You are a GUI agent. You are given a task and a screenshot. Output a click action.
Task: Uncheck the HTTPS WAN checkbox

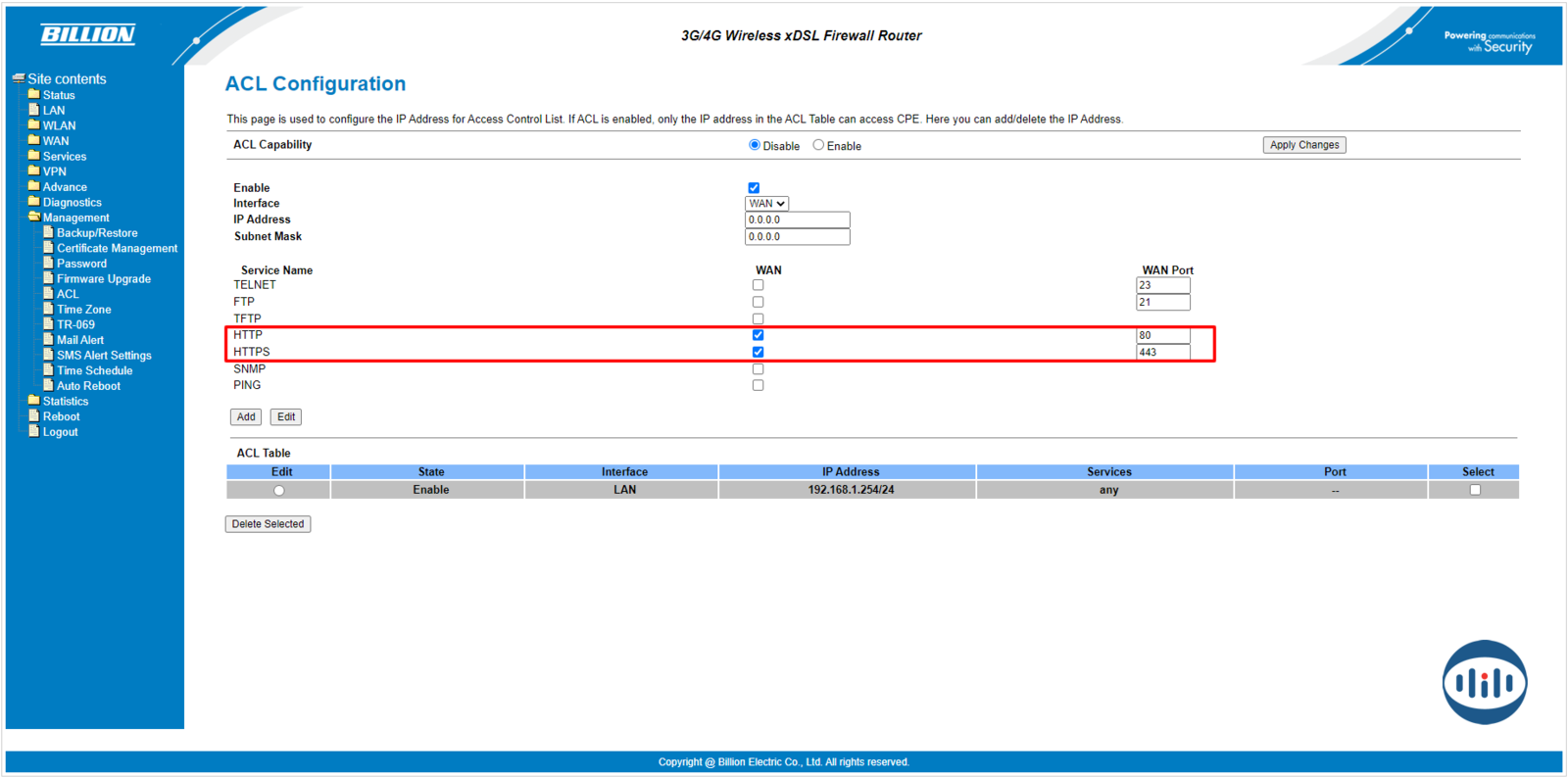click(758, 352)
